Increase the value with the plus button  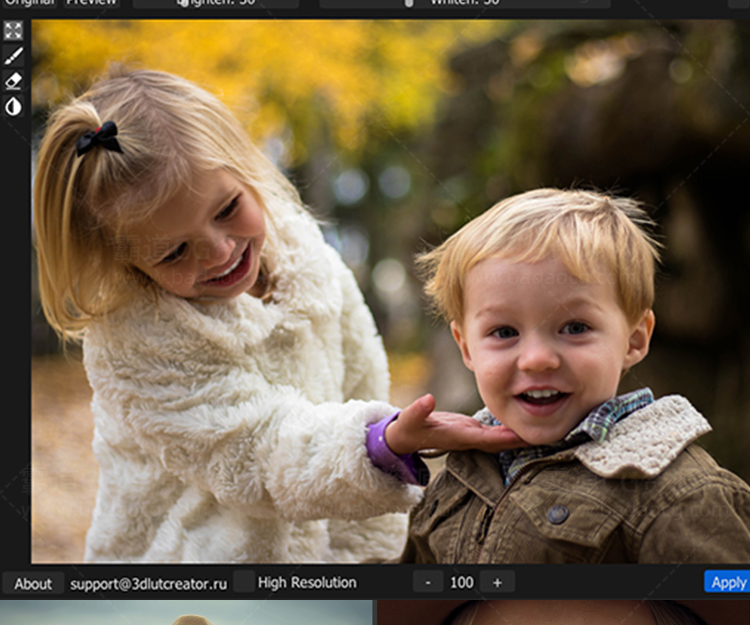pyautogui.click(x=497, y=582)
